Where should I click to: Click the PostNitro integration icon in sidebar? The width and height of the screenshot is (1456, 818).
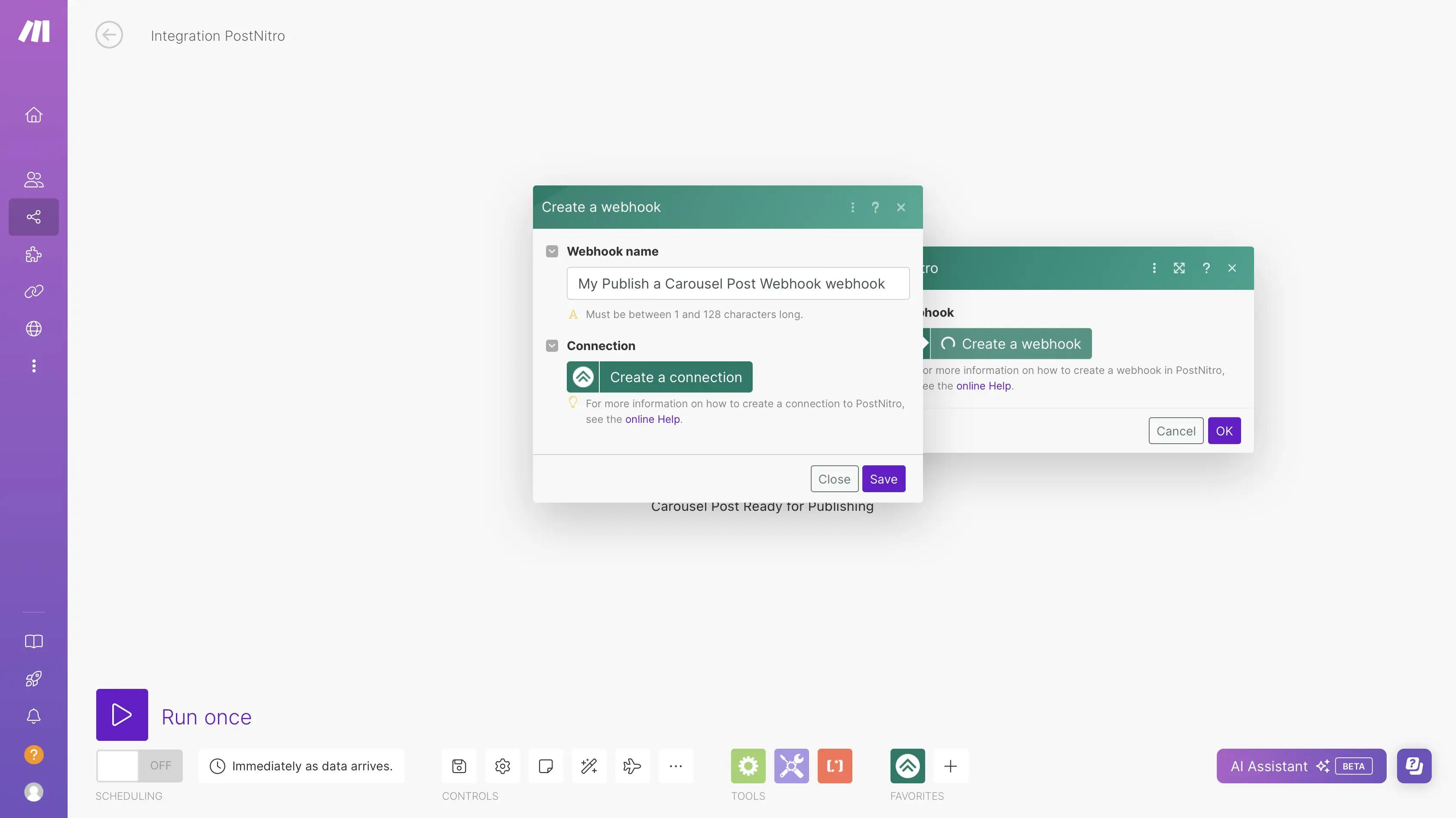907,765
